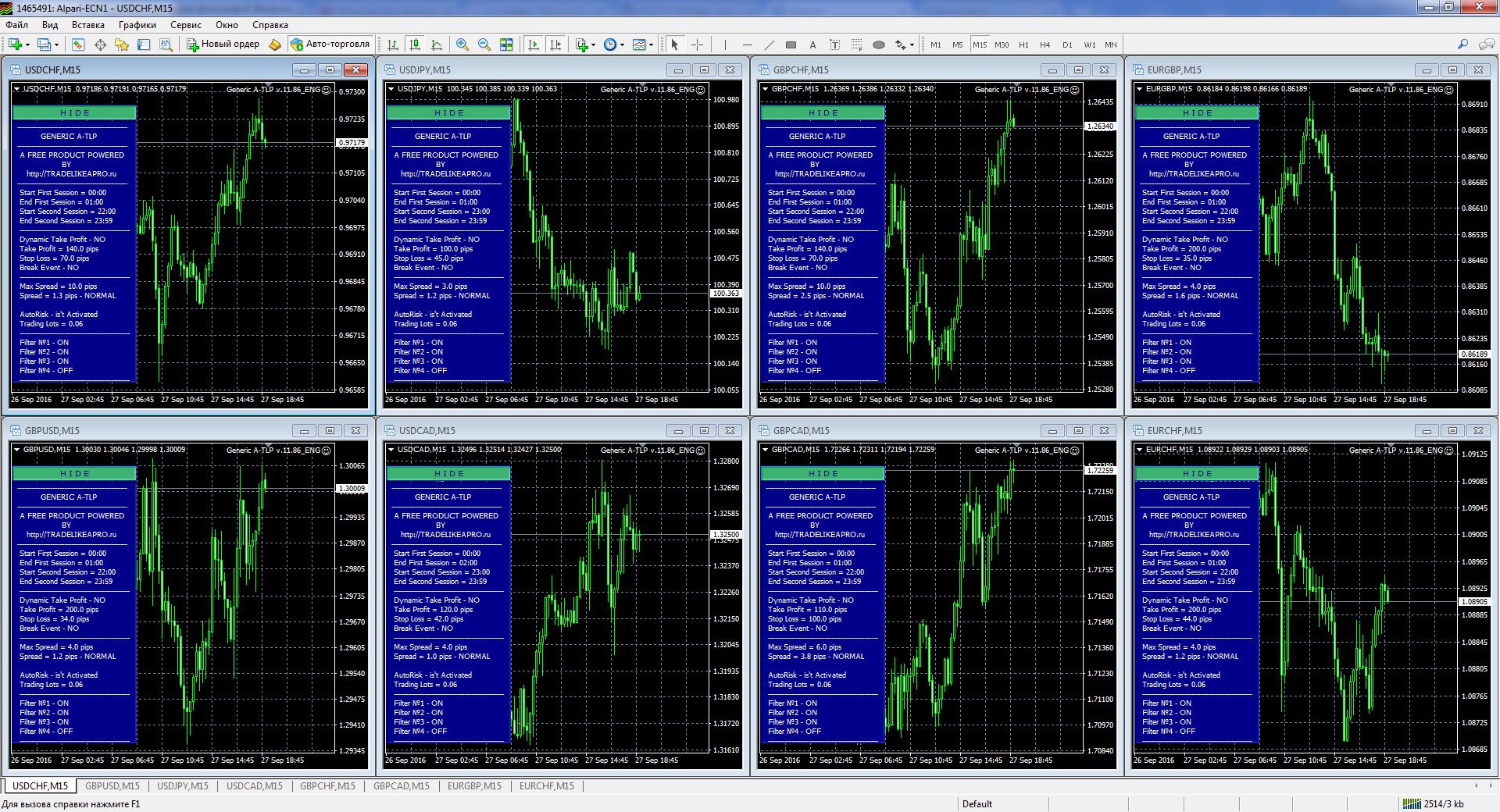Zoom out of the chart
This screenshot has height=812, width=1500.
[x=484, y=45]
